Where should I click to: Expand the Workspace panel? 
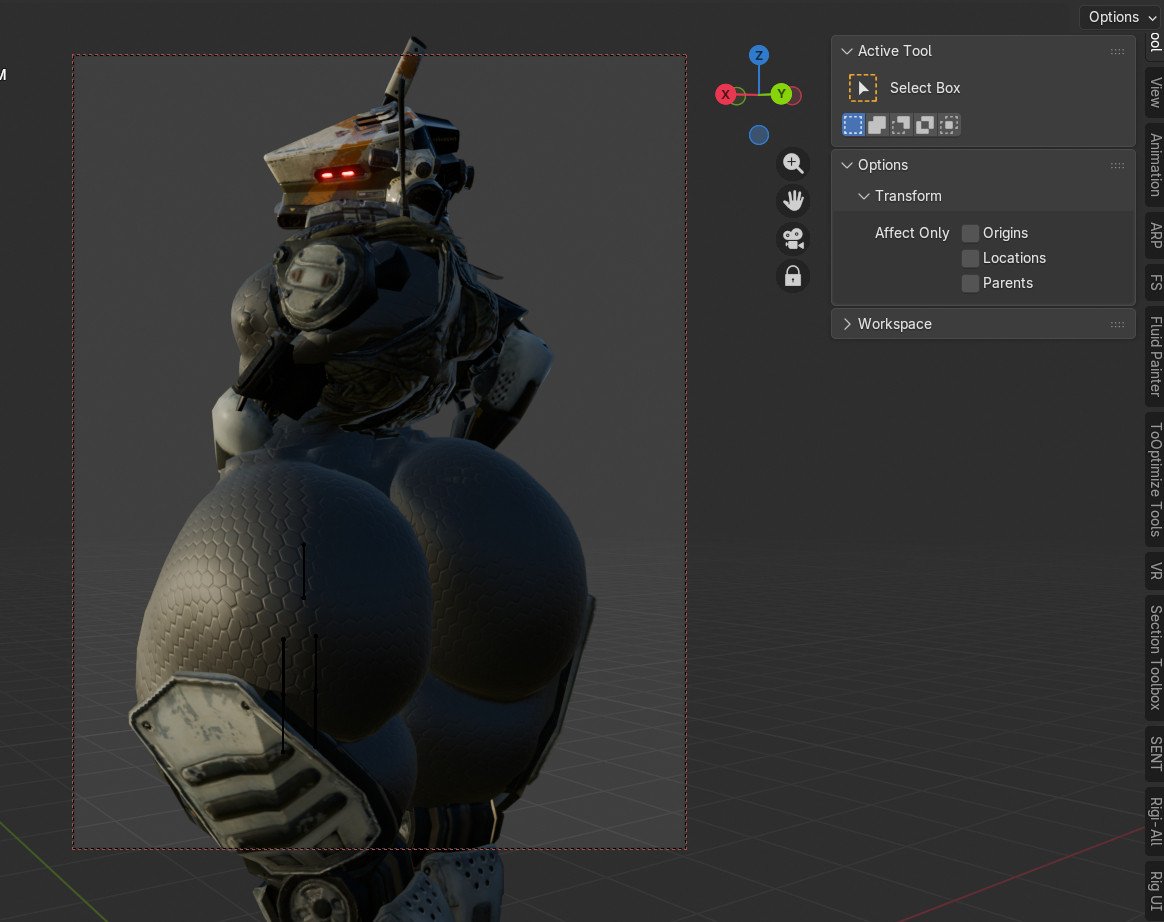(846, 324)
